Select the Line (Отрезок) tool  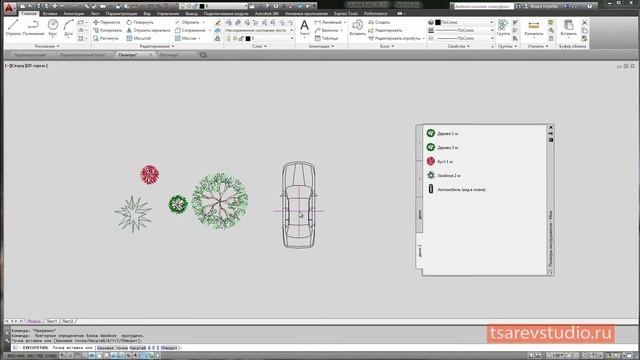pyautogui.click(x=13, y=27)
